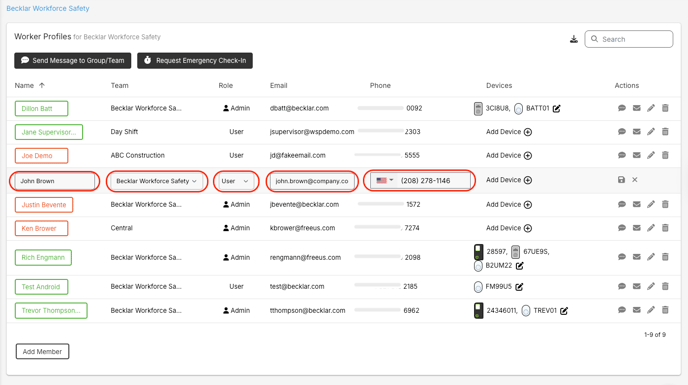The width and height of the screenshot is (688, 385).
Task: Open the Team dropdown for John Brown
Action: (x=157, y=181)
